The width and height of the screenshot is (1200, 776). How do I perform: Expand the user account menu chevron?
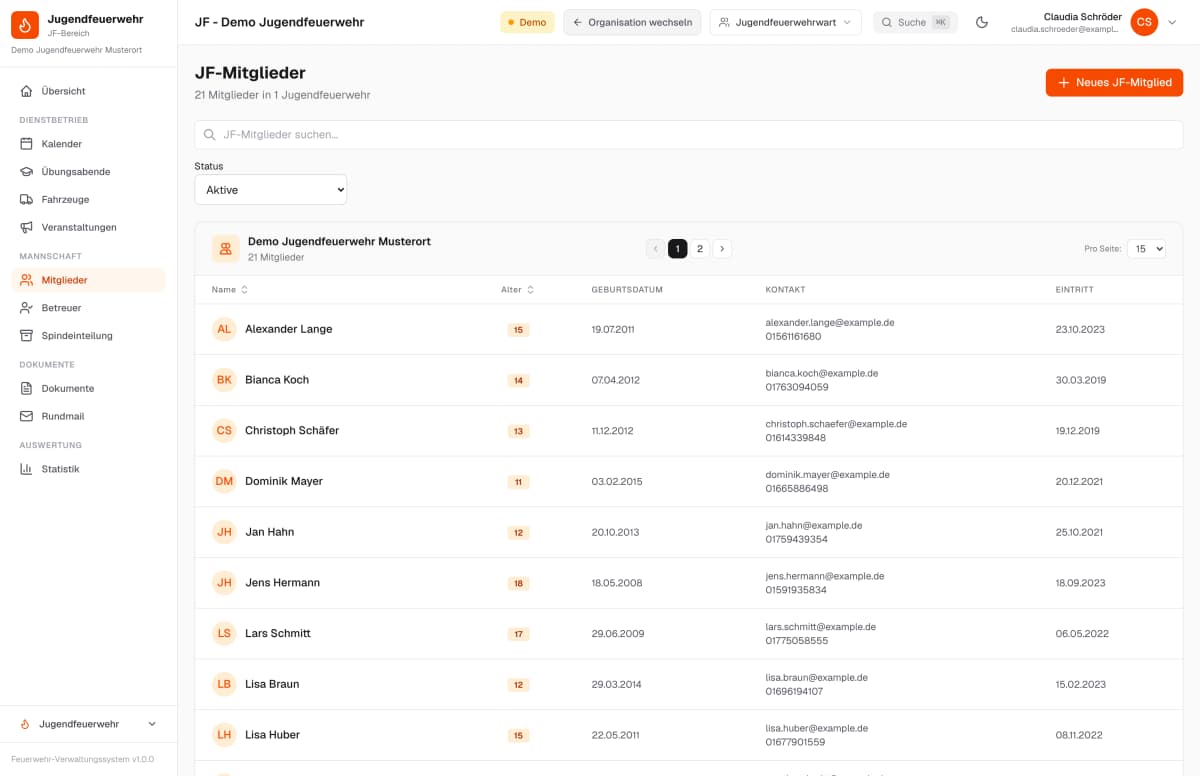pyautogui.click(x=1173, y=22)
